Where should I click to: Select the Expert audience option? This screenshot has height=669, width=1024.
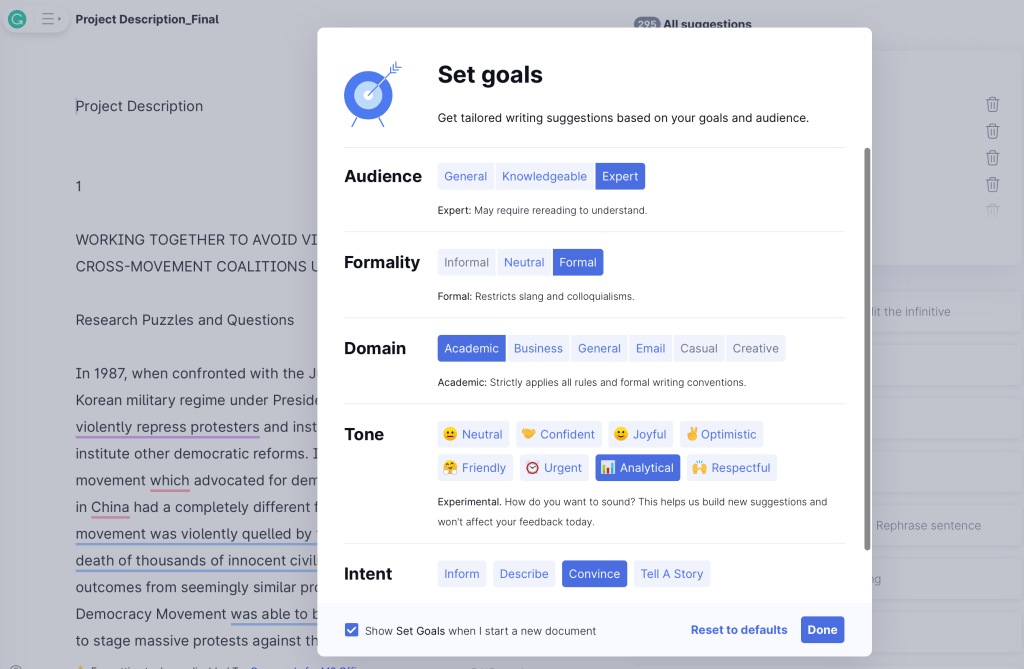pos(620,176)
